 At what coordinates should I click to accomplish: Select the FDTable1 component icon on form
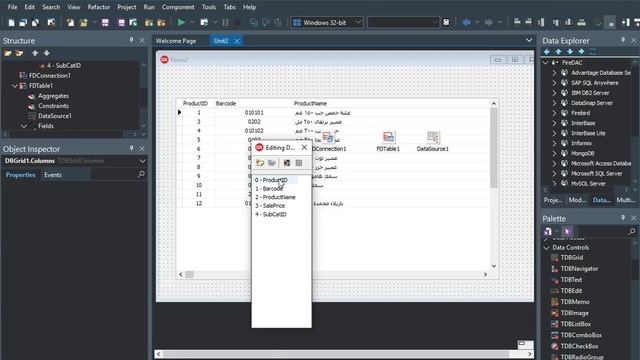point(388,137)
